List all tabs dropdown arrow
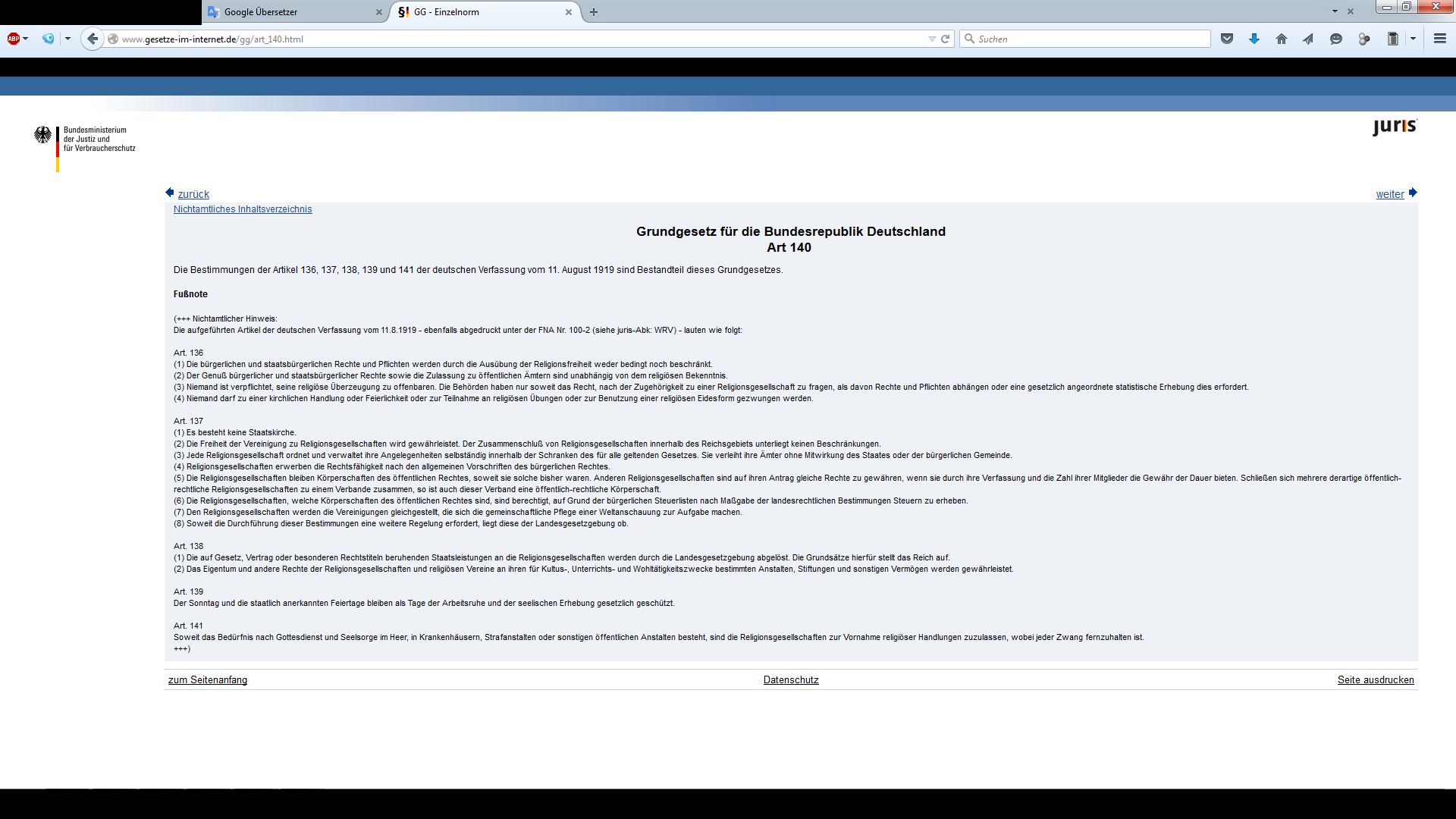Image resolution: width=1456 pixels, height=819 pixels. tap(1335, 11)
